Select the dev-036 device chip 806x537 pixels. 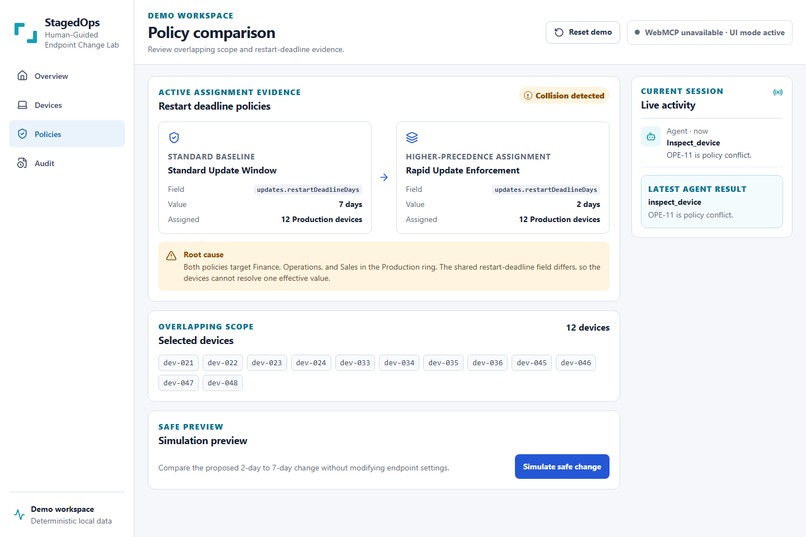point(487,363)
